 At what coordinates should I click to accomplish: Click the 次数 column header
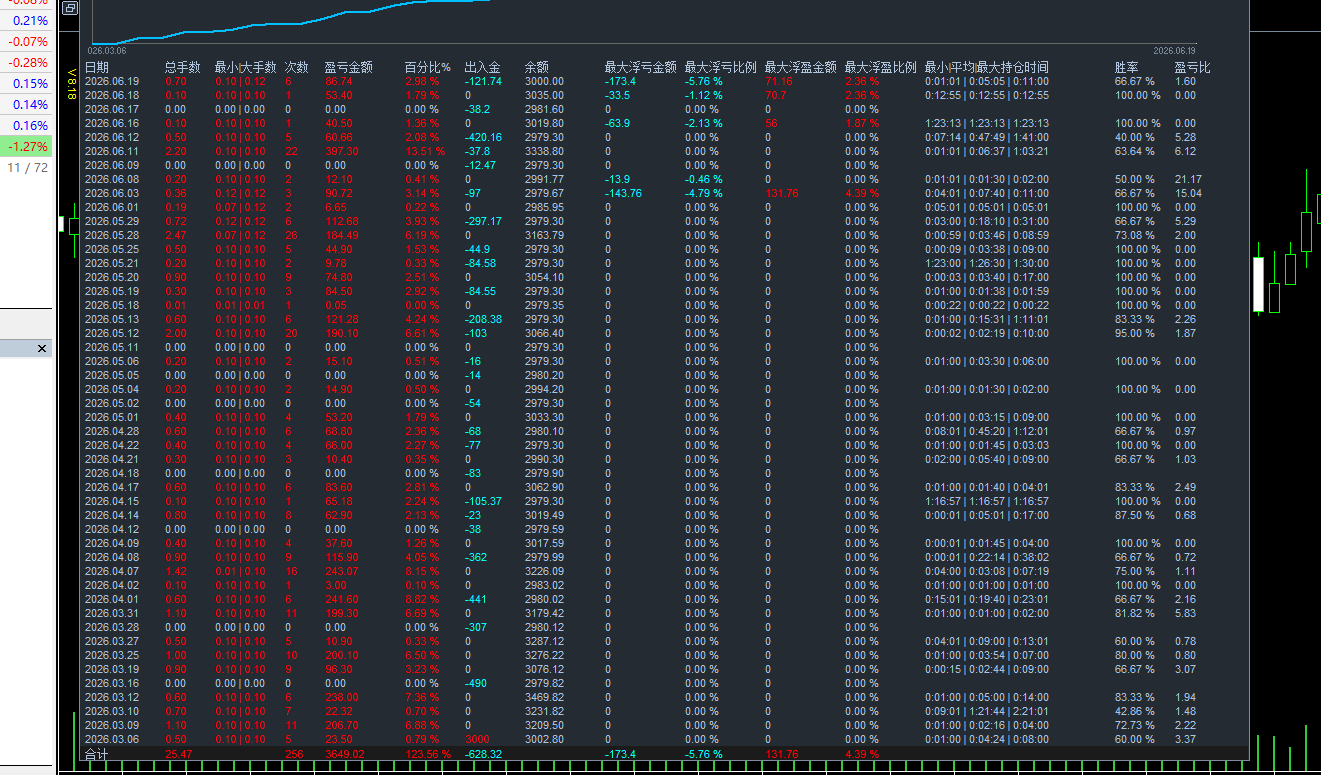(x=297, y=67)
